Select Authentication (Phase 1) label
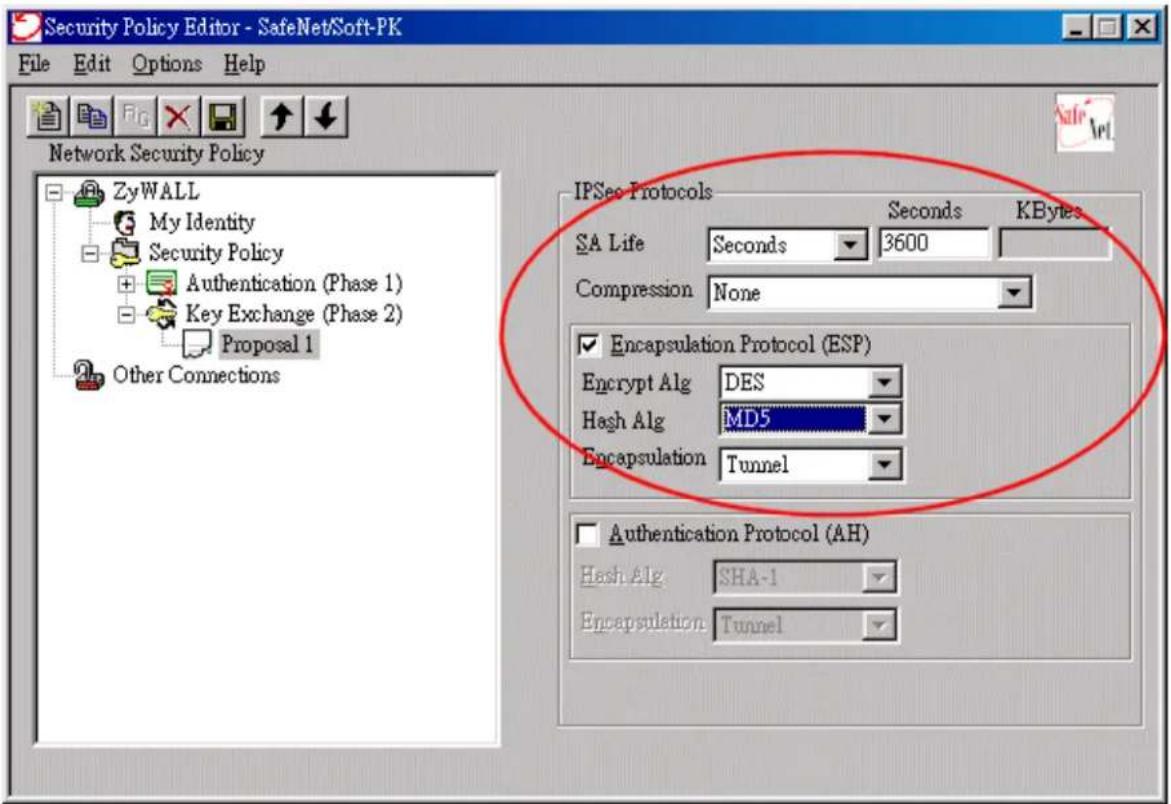Image resolution: width=1171 pixels, height=804 pixels. coord(294,284)
